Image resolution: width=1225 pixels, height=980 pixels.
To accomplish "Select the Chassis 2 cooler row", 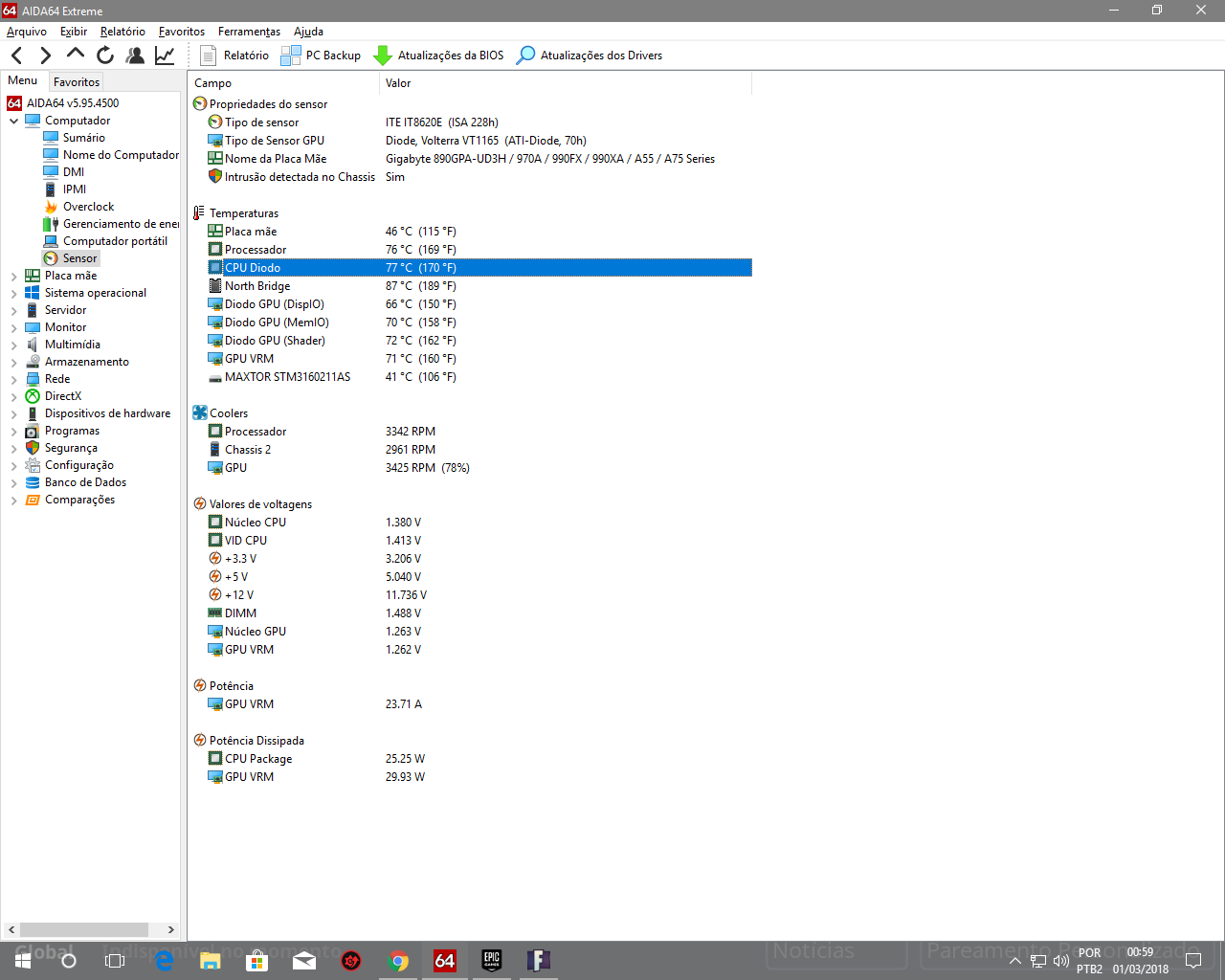I will 479,450.
